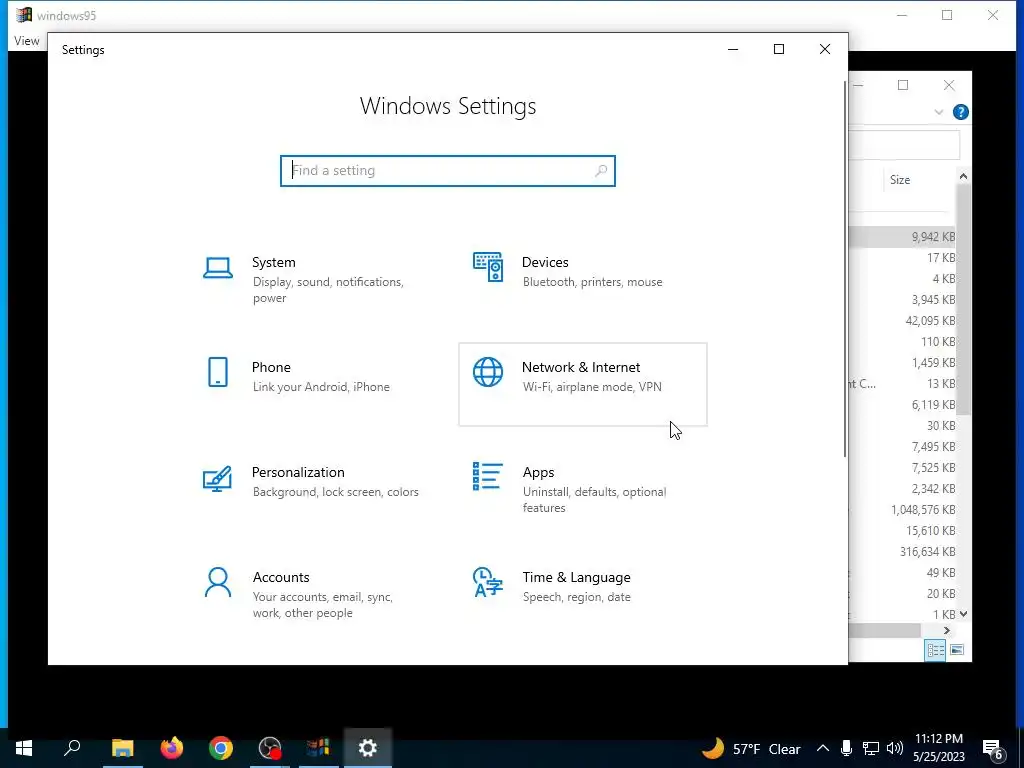1024x768 pixels.
Task: Open the Devices keyboard and speaker icon
Action: coord(488,267)
